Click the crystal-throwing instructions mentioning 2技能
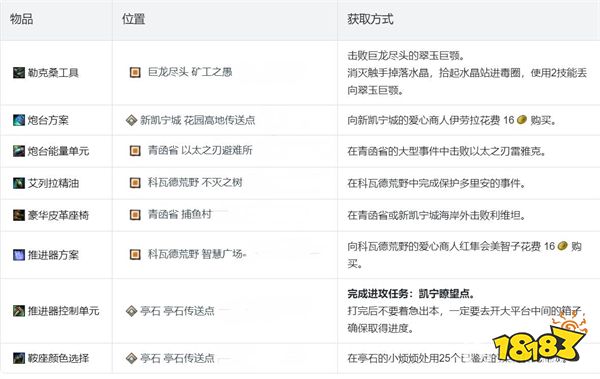 click(x=467, y=81)
